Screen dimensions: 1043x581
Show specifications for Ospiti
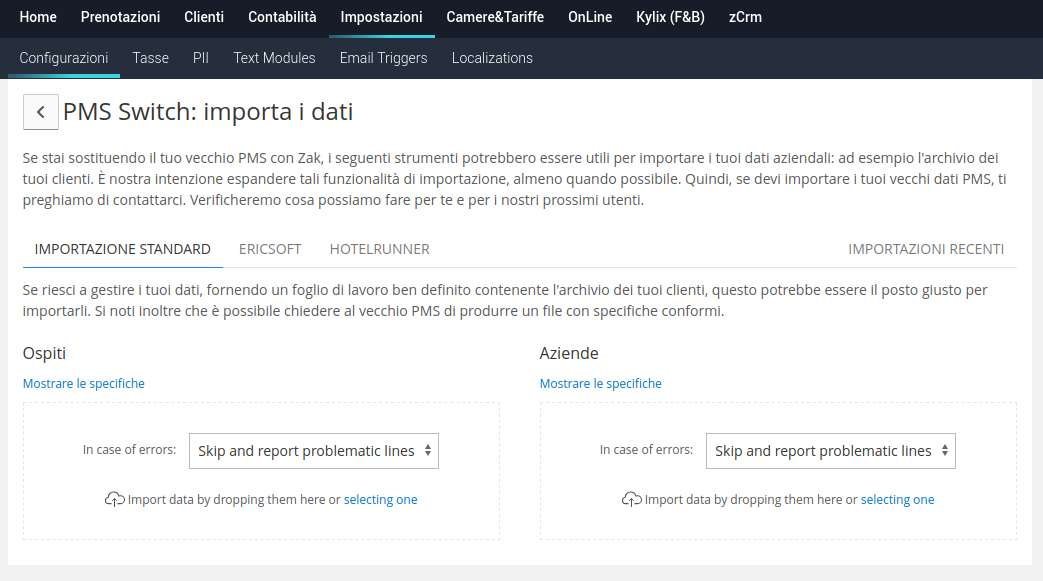pyautogui.click(x=84, y=383)
